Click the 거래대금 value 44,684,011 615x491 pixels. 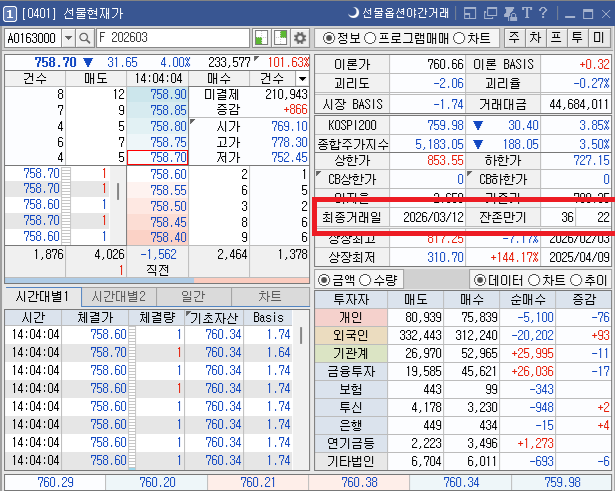tap(579, 105)
